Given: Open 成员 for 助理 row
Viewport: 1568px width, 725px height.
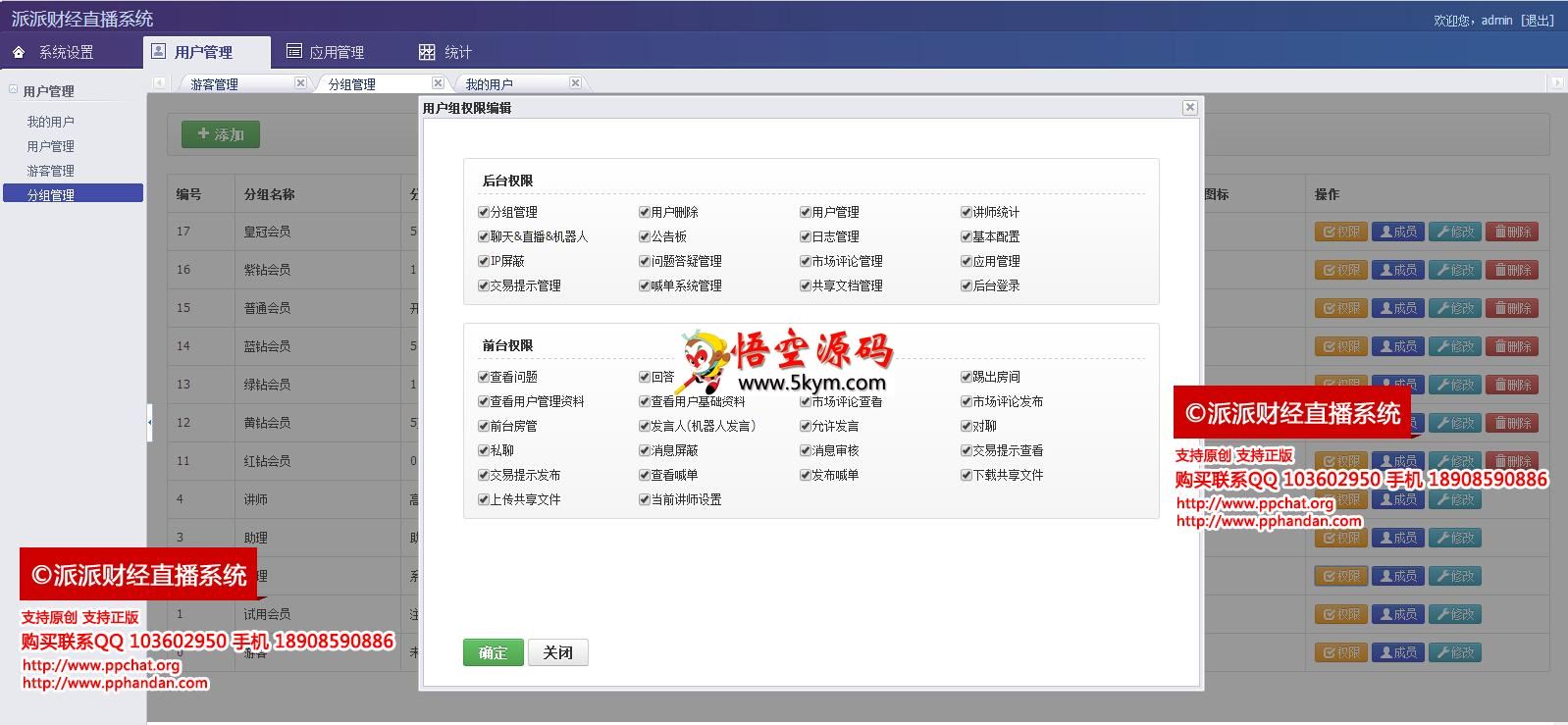Looking at the screenshot, I should pyautogui.click(x=1397, y=538).
